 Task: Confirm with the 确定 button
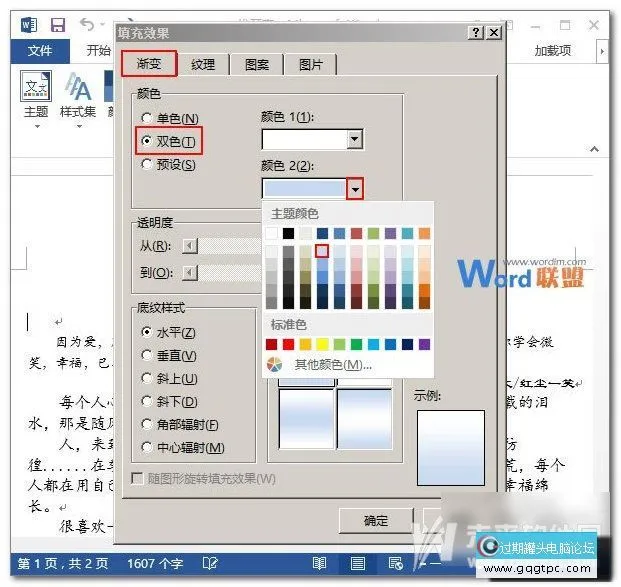tap(375, 520)
